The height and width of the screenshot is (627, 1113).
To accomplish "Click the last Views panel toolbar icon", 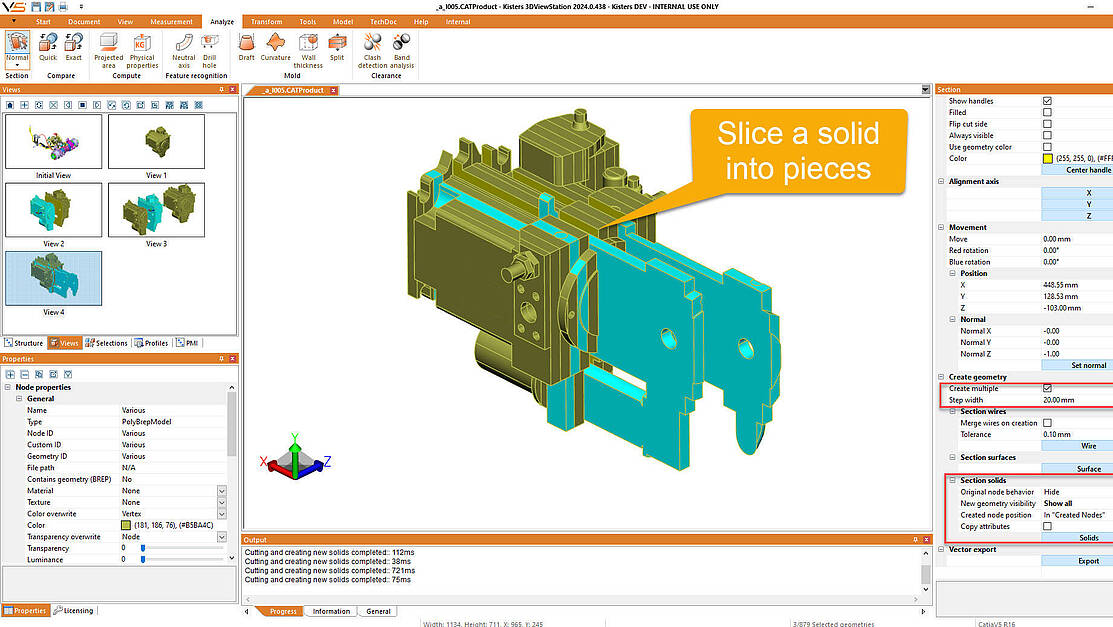I will [199, 105].
